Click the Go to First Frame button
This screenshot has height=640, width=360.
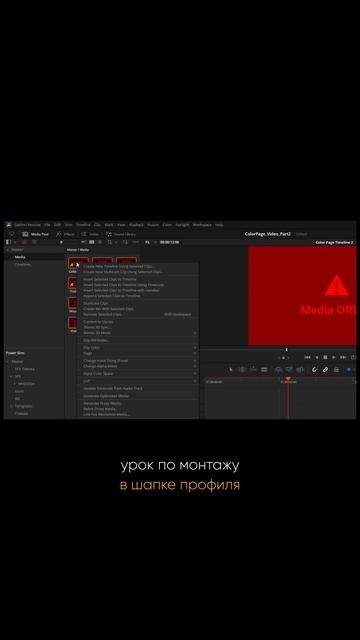coord(308,358)
